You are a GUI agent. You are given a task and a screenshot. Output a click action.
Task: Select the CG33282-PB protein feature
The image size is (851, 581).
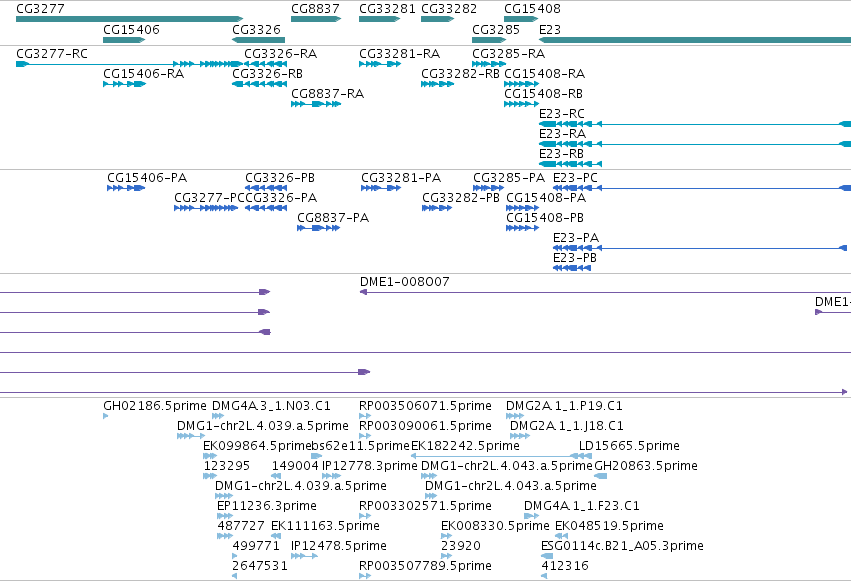tap(437, 208)
